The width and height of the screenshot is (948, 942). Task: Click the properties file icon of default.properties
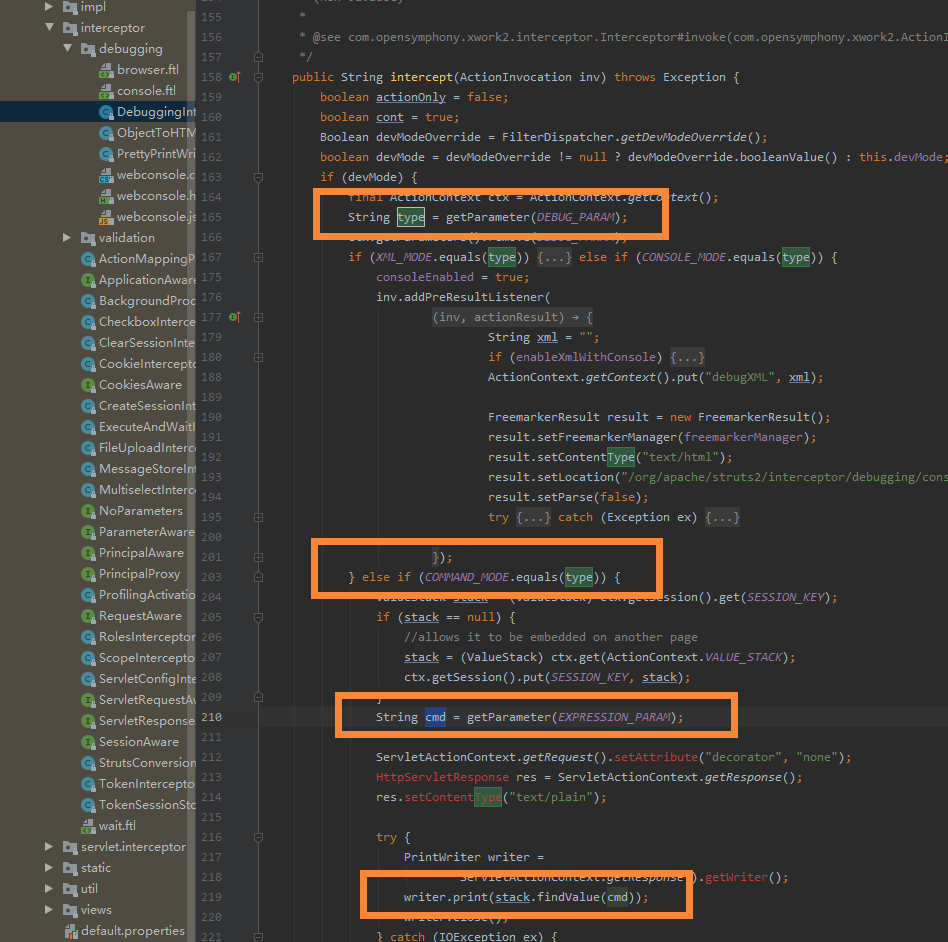pyautogui.click(x=71, y=931)
